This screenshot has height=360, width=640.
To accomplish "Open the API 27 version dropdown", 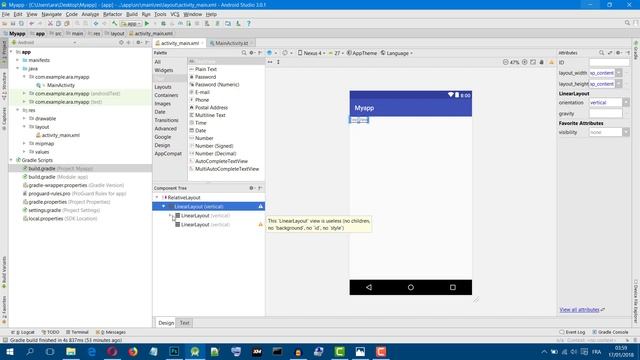I will pyautogui.click(x=336, y=53).
